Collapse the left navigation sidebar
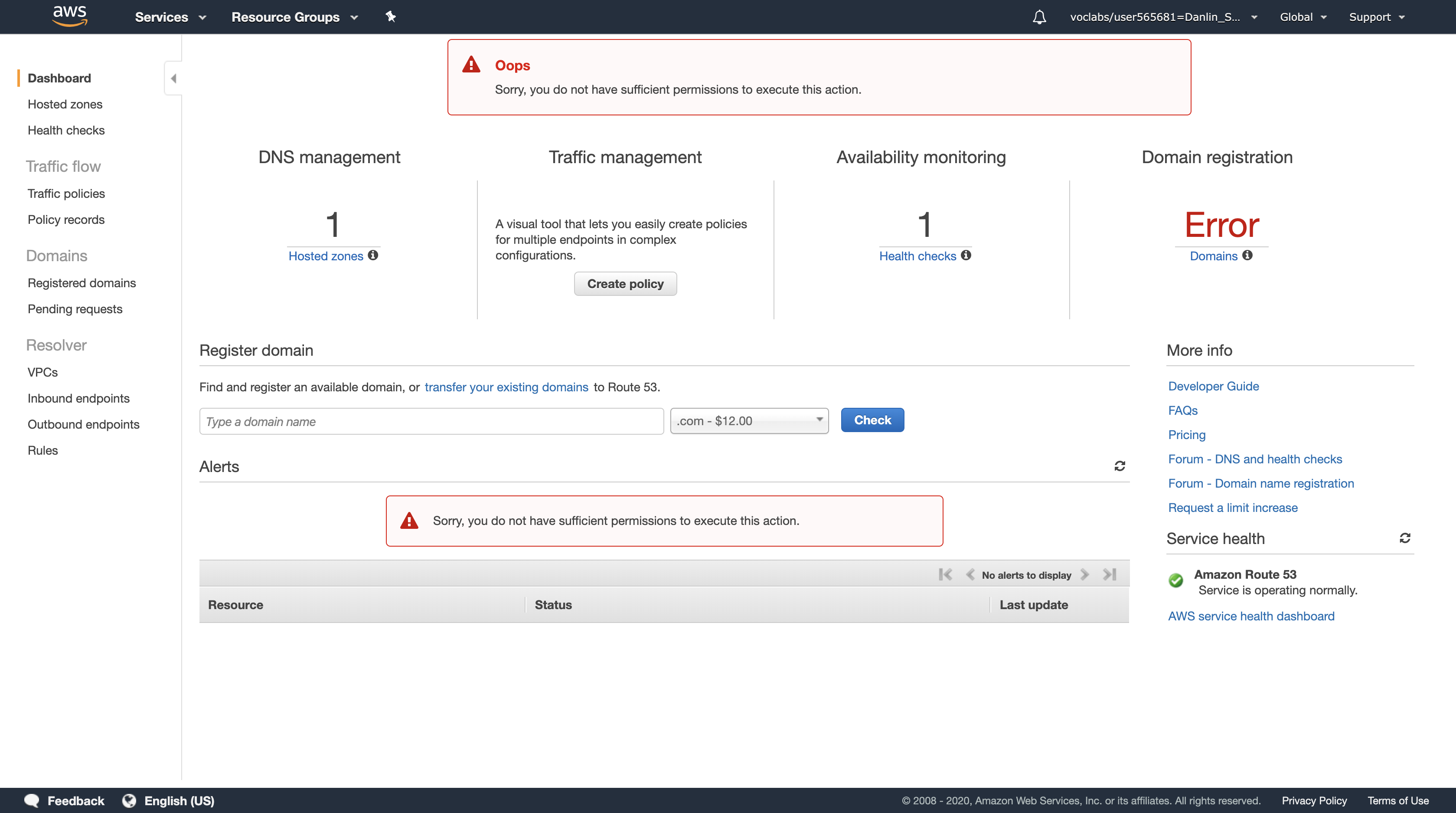Image resolution: width=1456 pixels, height=813 pixels. tap(173, 78)
